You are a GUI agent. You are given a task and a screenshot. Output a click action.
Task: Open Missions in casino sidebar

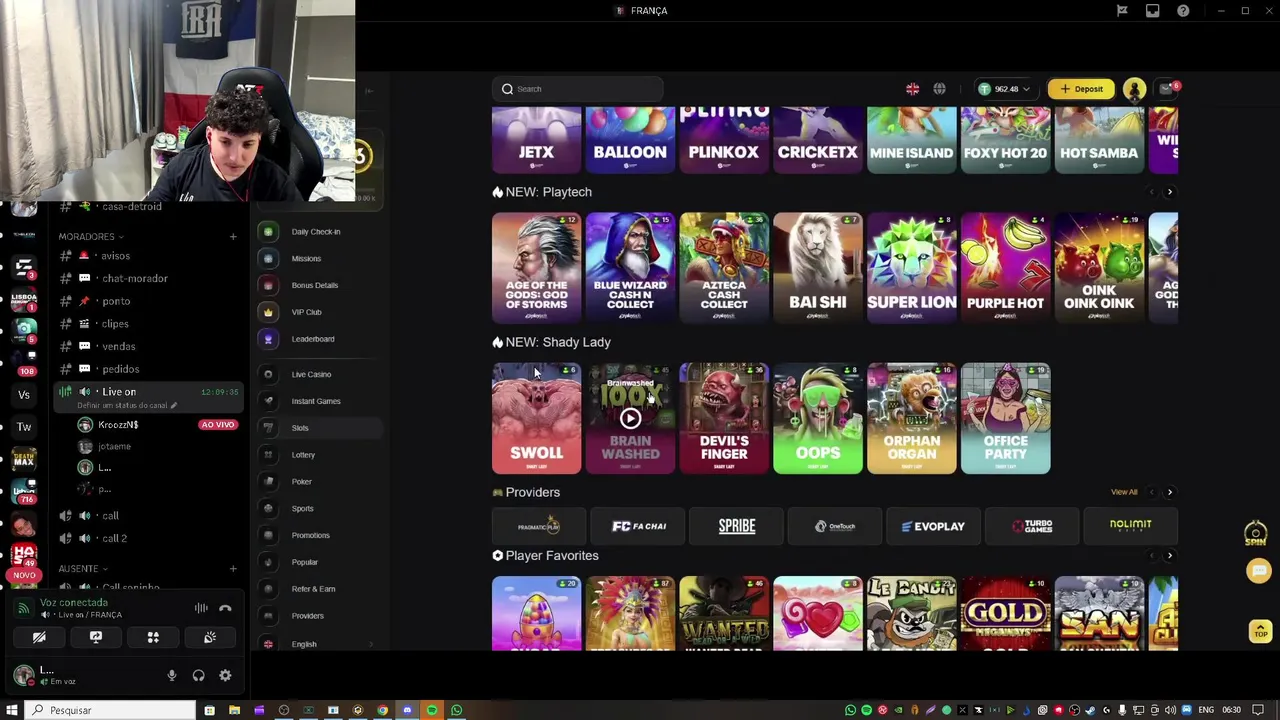[x=306, y=259]
